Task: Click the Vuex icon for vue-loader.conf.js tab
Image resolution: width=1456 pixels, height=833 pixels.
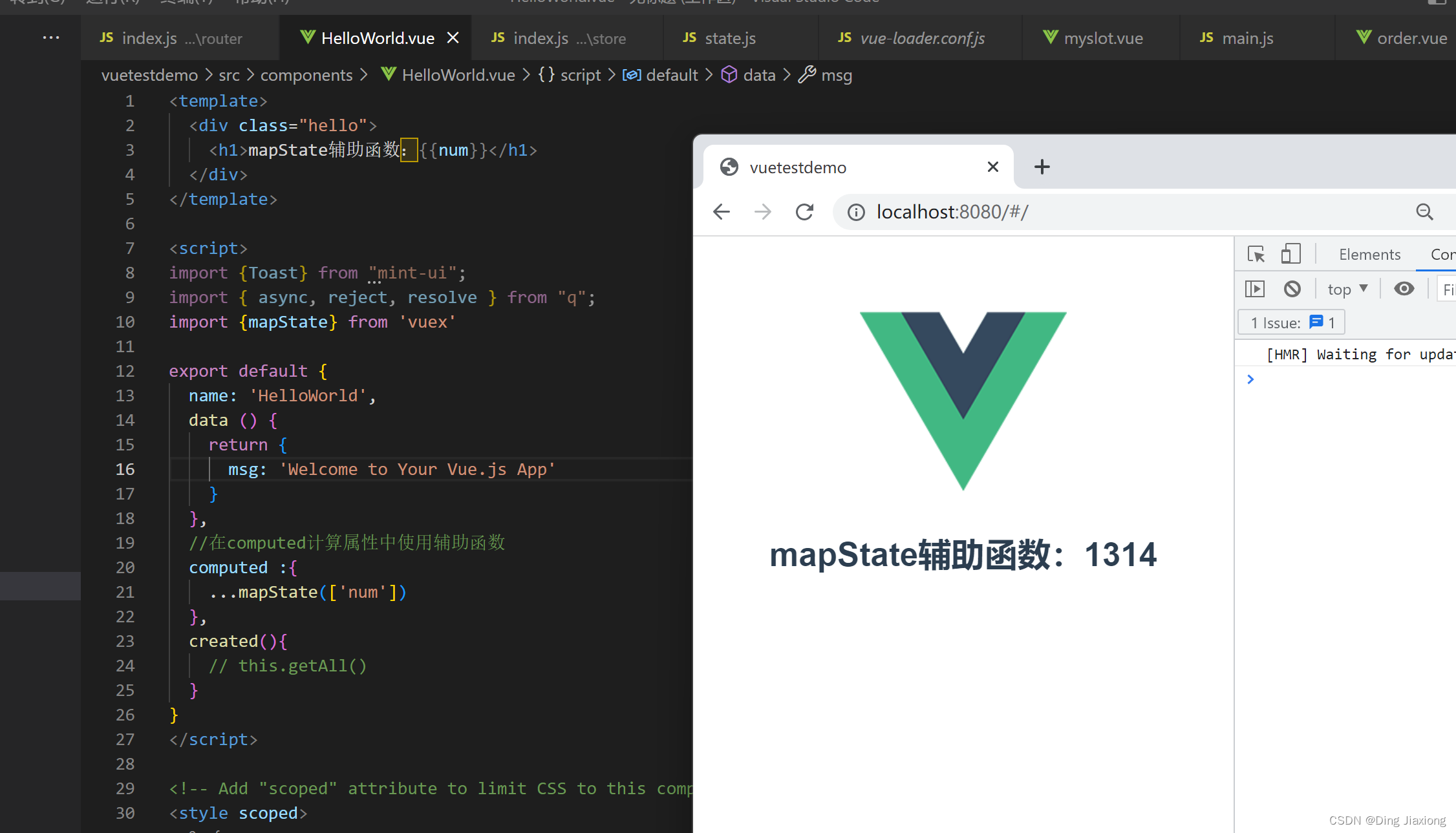Action: (843, 38)
